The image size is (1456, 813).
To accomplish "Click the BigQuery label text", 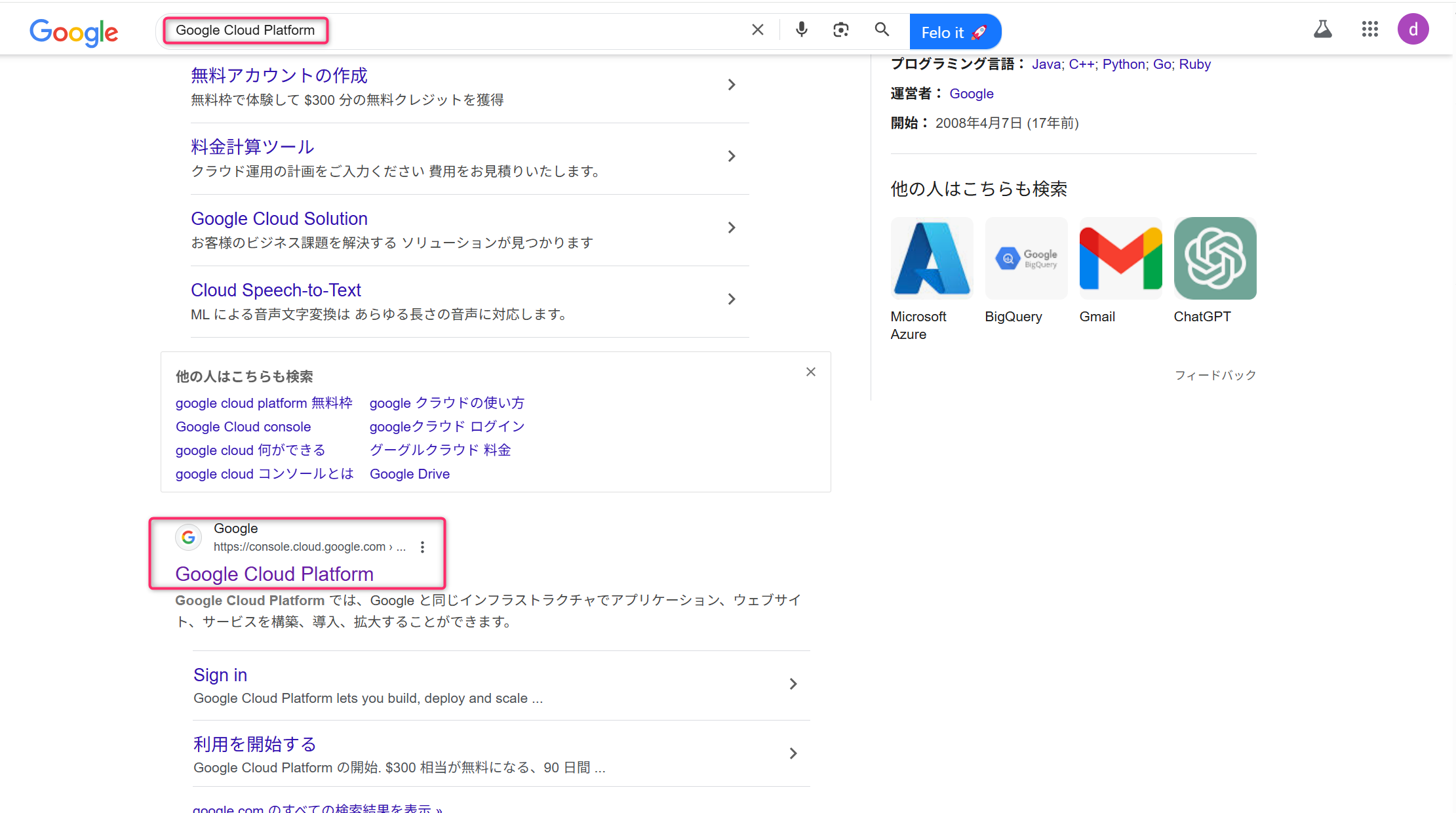I will click(x=1013, y=317).
